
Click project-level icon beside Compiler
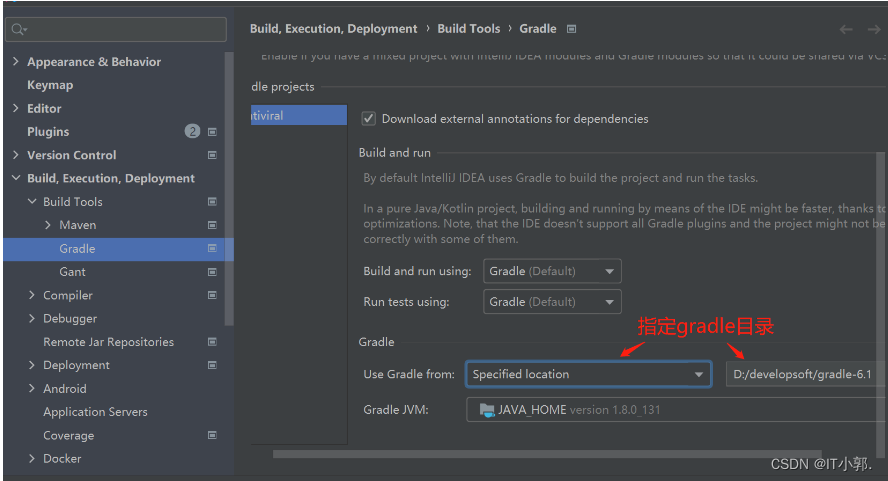point(212,295)
